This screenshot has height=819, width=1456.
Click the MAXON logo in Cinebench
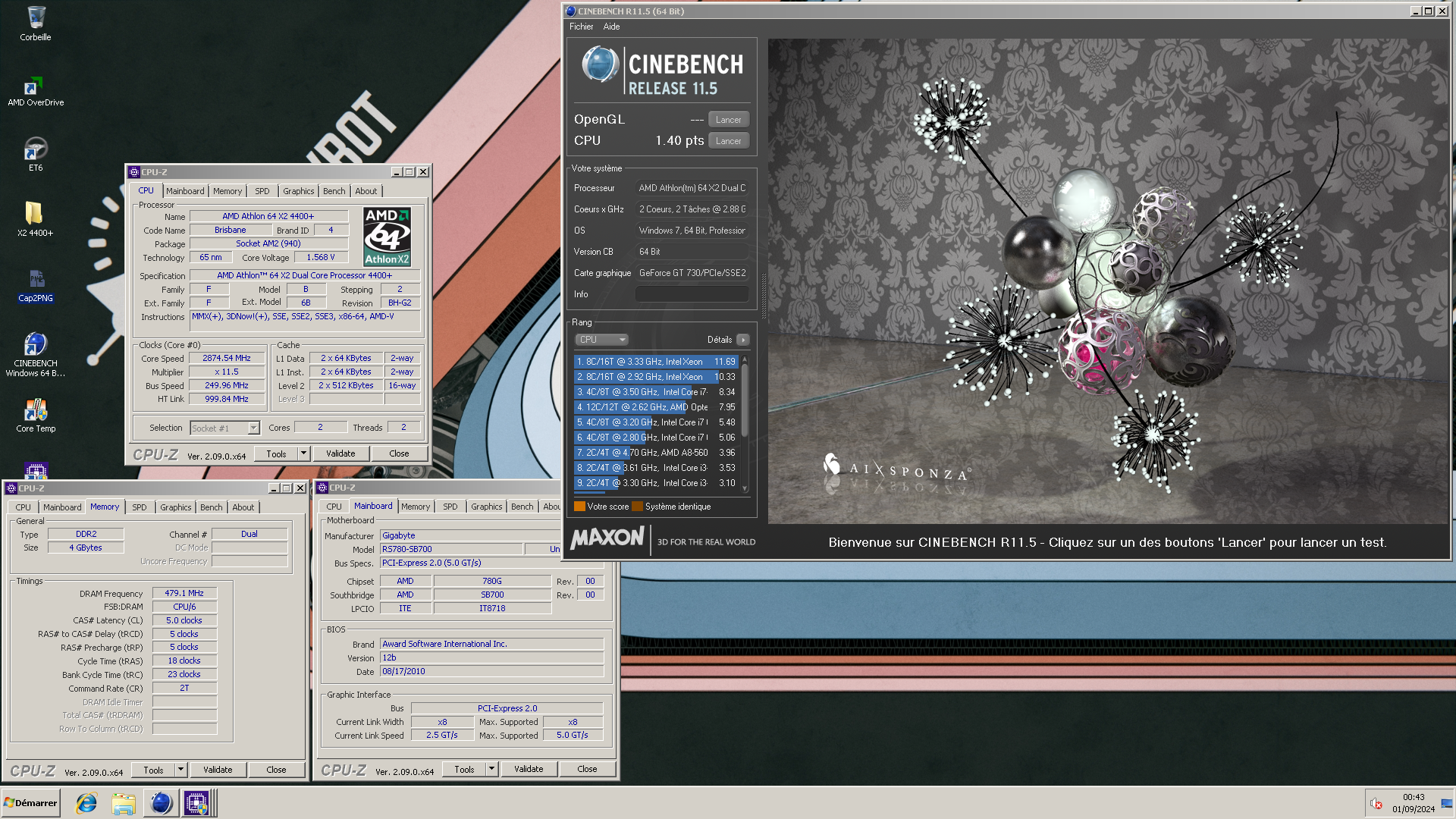[x=607, y=538]
